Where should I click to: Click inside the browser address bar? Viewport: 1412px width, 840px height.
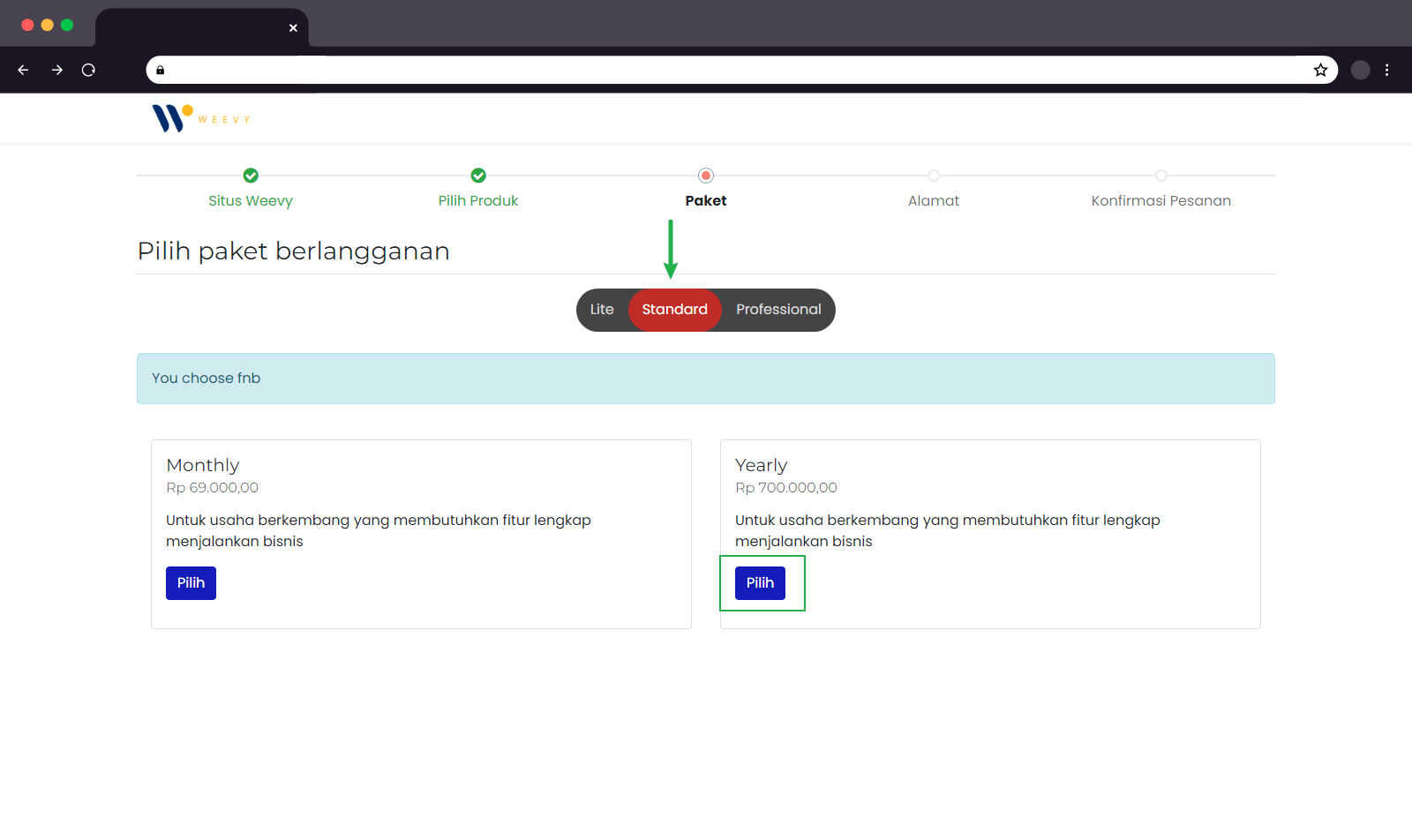click(x=706, y=70)
